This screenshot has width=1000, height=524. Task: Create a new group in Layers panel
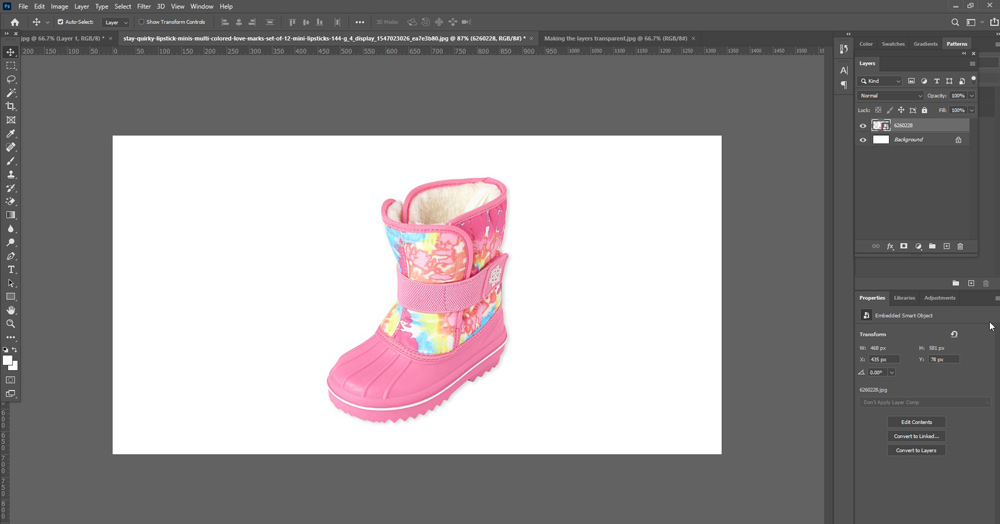932,246
